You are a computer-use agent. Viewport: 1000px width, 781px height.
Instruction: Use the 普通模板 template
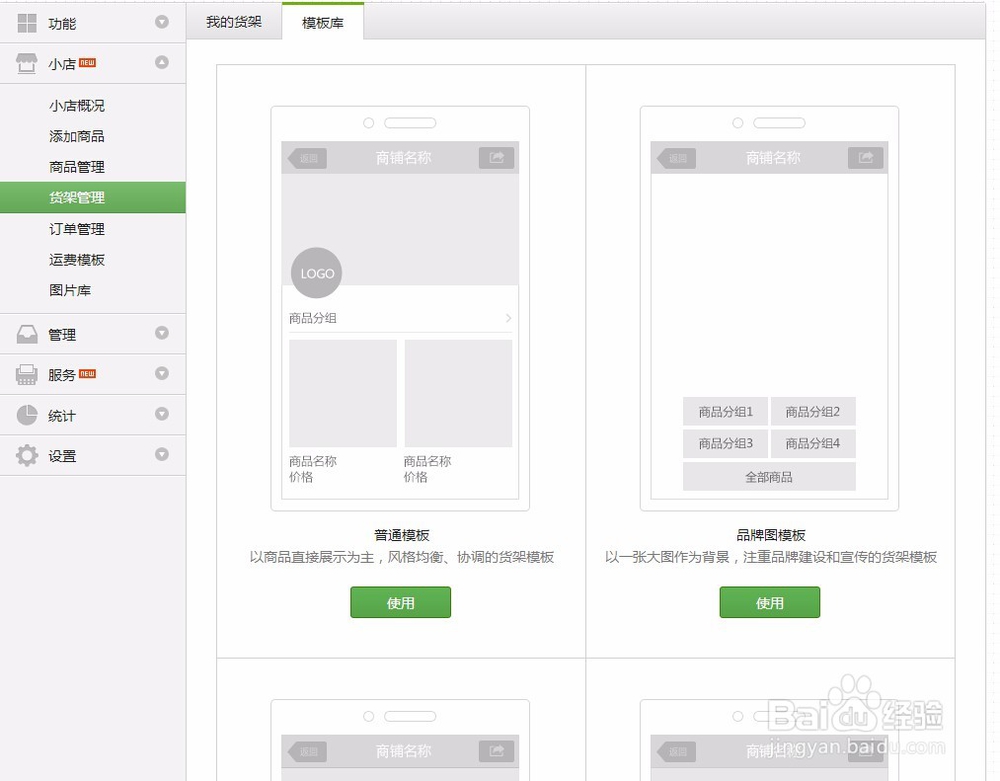tap(400, 602)
